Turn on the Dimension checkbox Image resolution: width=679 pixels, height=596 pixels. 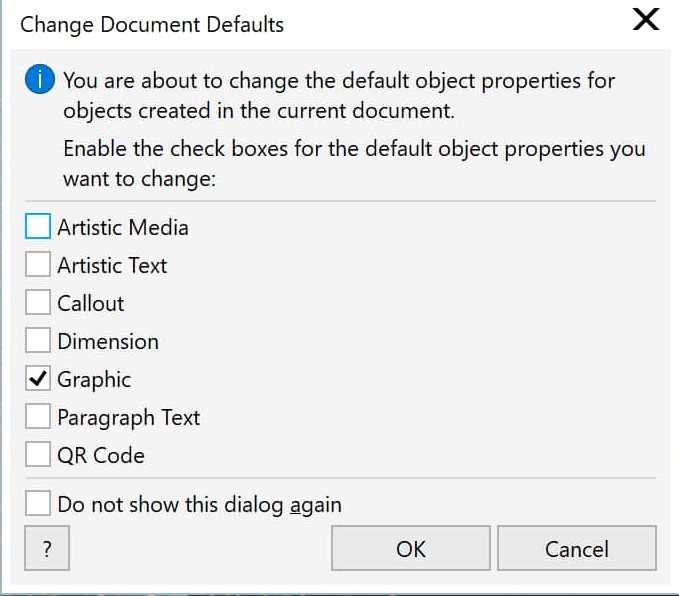38,340
